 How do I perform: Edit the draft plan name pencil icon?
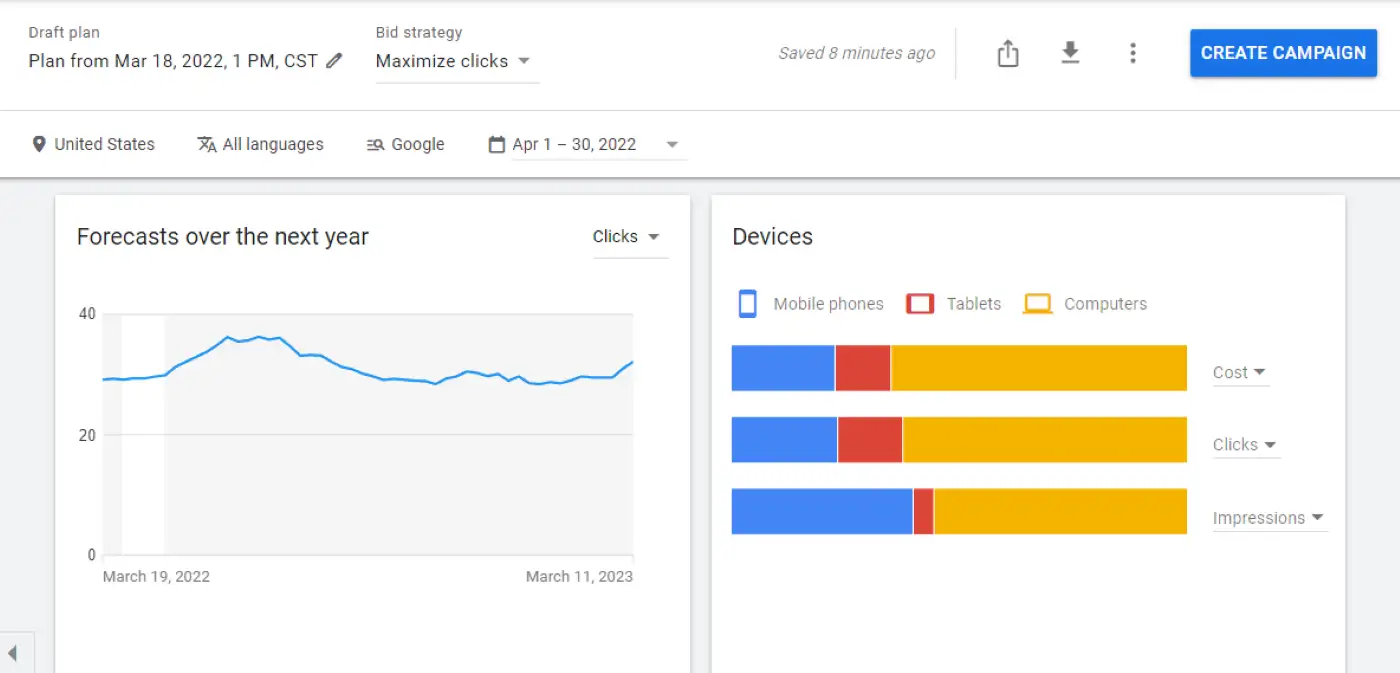(x=335, y=61)
